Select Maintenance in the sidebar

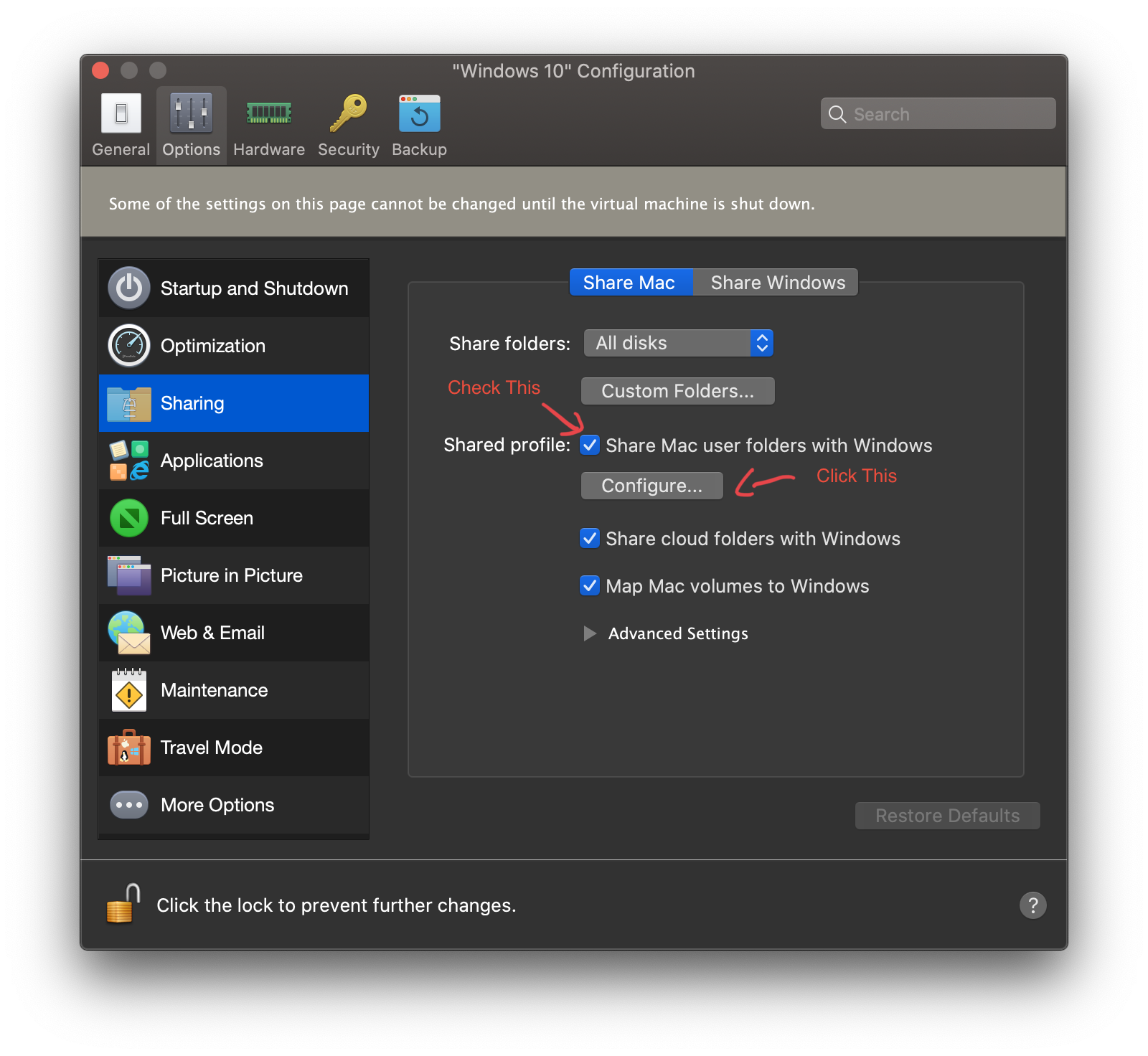coord(234,690)
